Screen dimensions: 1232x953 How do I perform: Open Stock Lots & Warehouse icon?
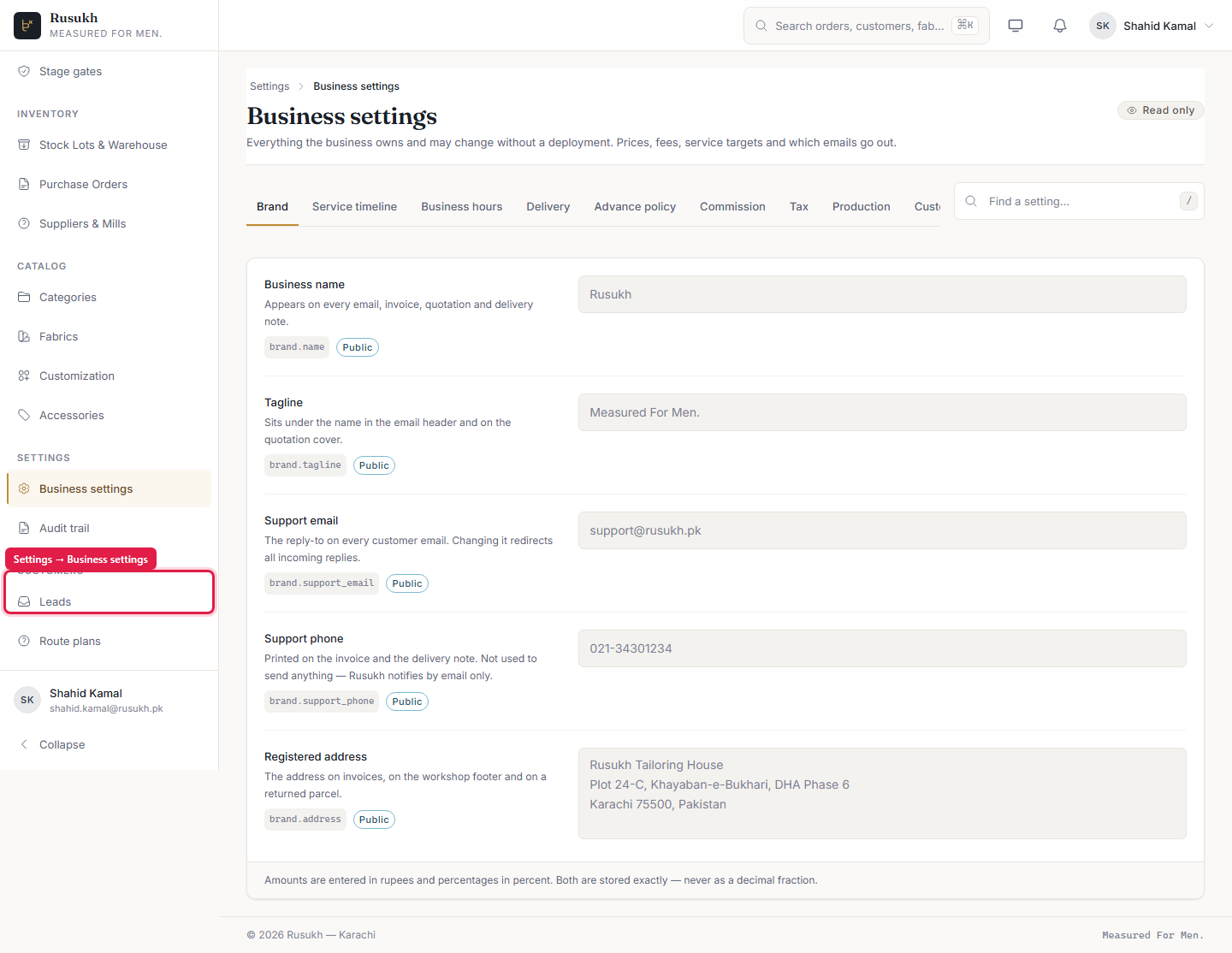(24, 145)
